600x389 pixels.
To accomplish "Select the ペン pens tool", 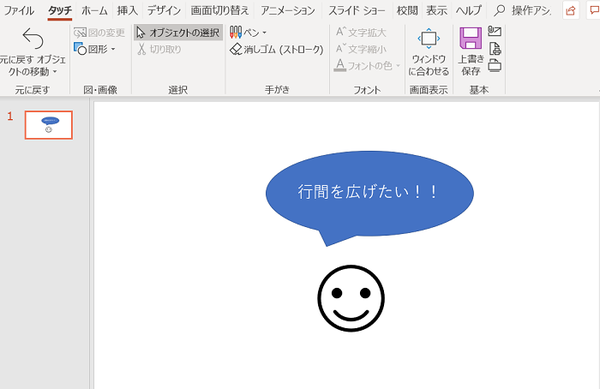I will [x=245, y=33].
